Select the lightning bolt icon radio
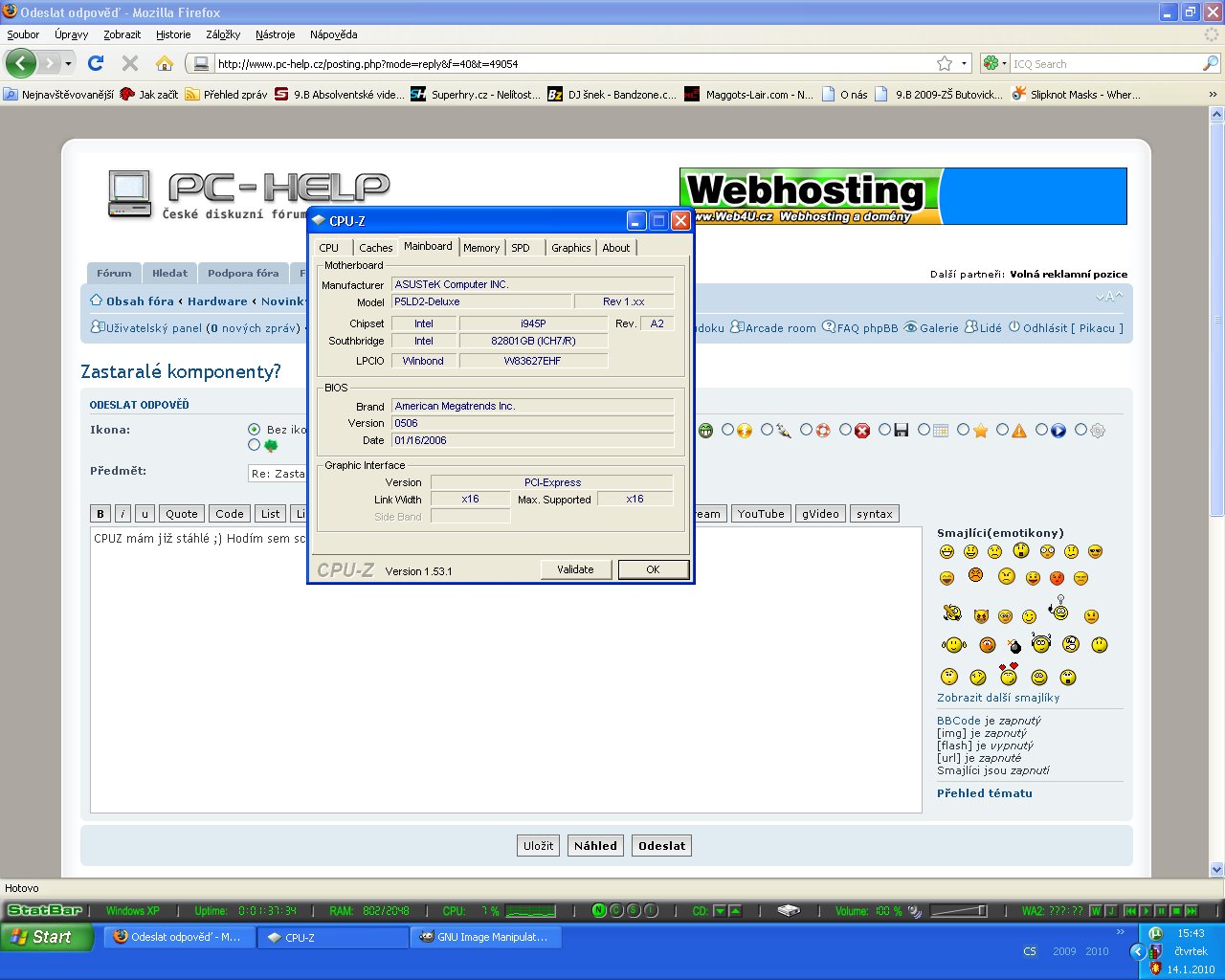 (x=728, y=430)
